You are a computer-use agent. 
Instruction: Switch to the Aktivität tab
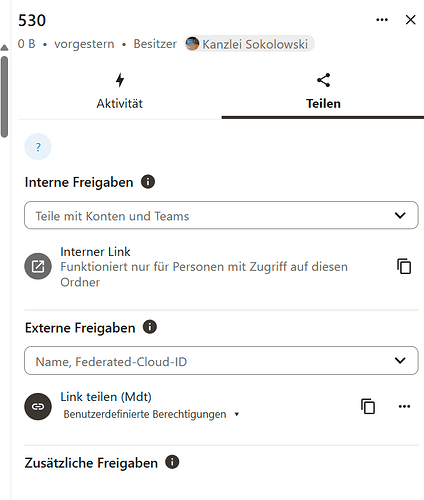(x=120, y=92)
